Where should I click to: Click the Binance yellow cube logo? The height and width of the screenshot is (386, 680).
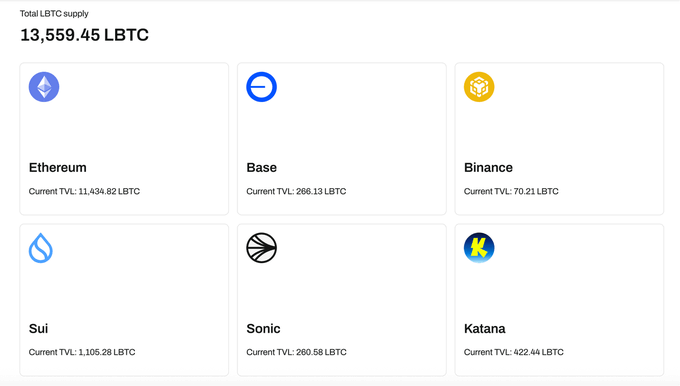pos(479,87)
